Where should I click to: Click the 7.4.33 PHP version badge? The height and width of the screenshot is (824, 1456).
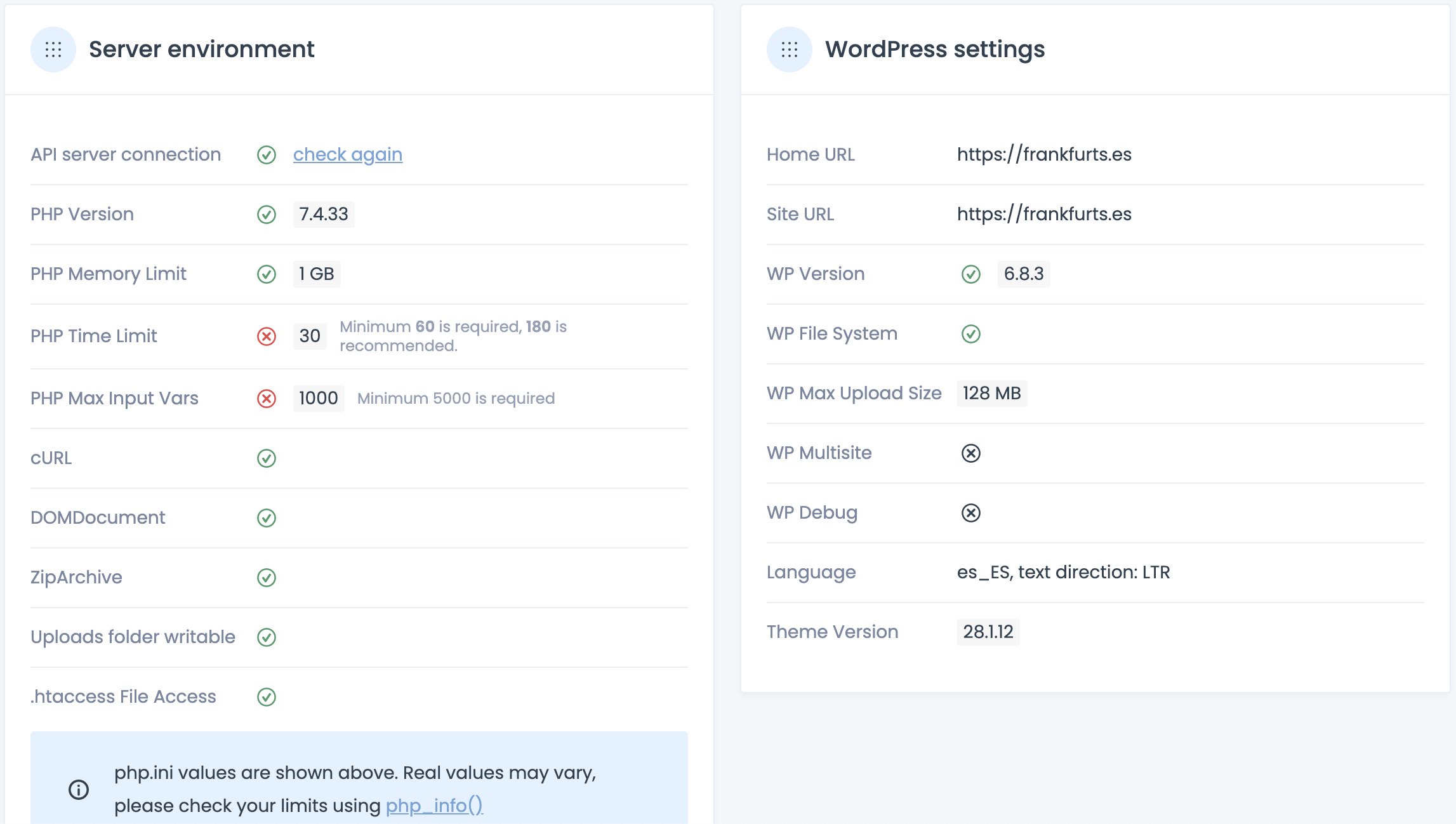[x=324, y=215]
